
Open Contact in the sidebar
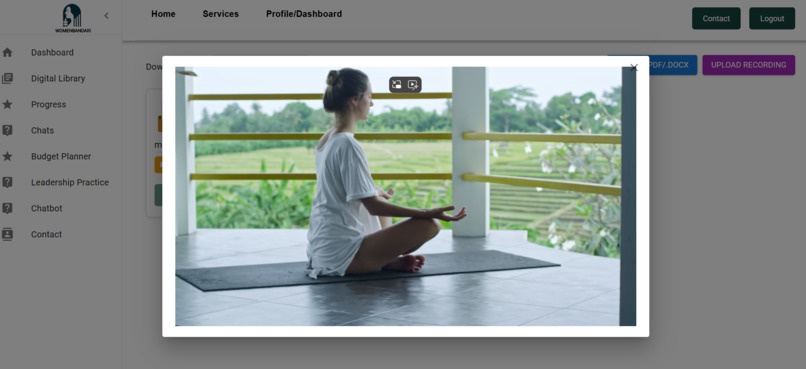point(46,234)
